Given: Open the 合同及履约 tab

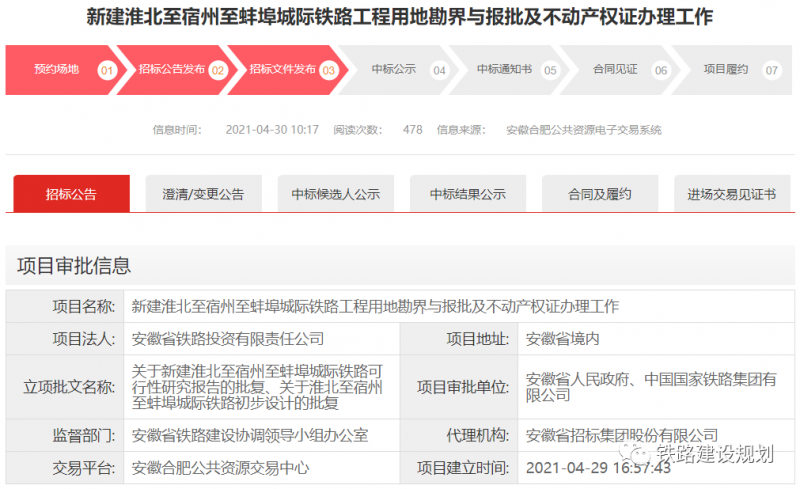Looking at the screenshot, I should [x=600, y=194].
